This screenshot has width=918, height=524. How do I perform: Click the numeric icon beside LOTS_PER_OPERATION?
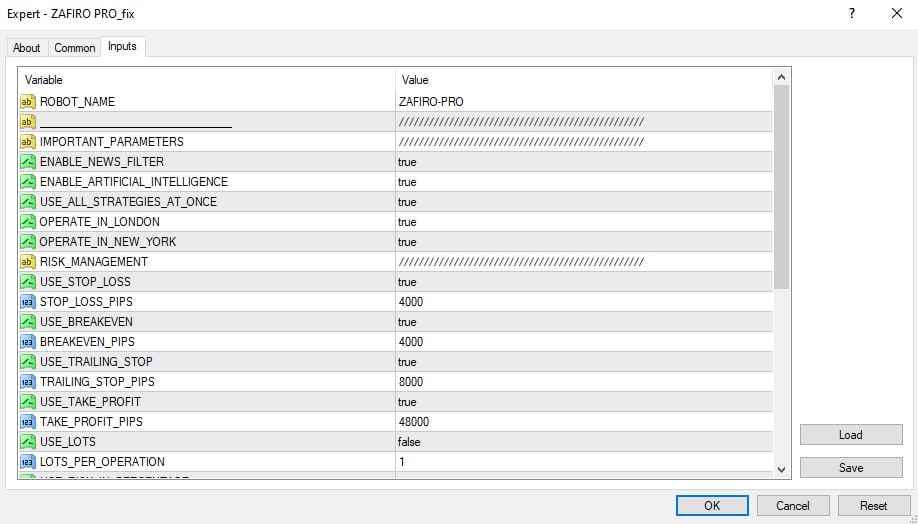coord(28,461)
